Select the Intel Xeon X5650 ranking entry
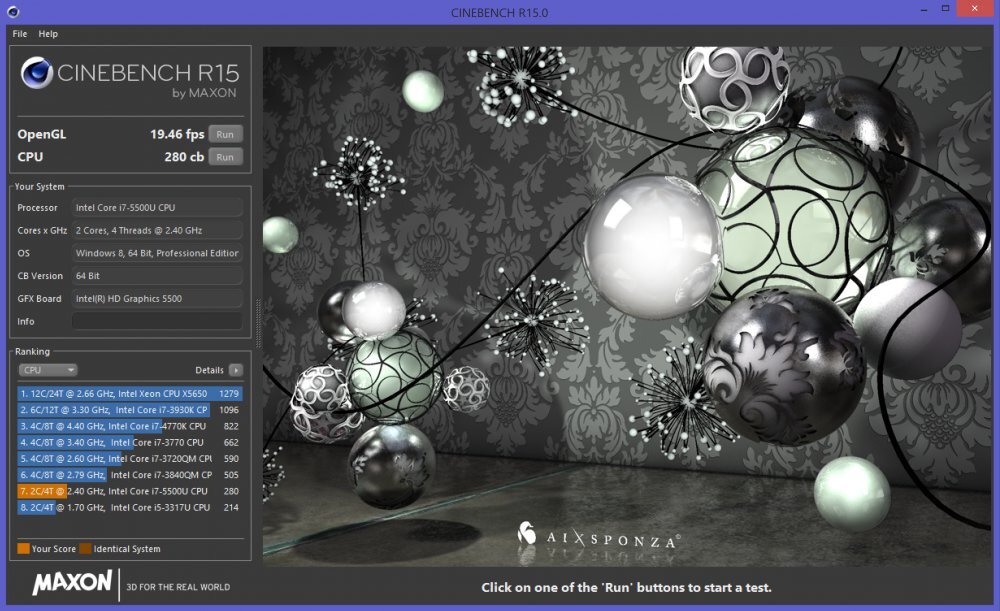 pyautogui.click(x=120, y=393)
